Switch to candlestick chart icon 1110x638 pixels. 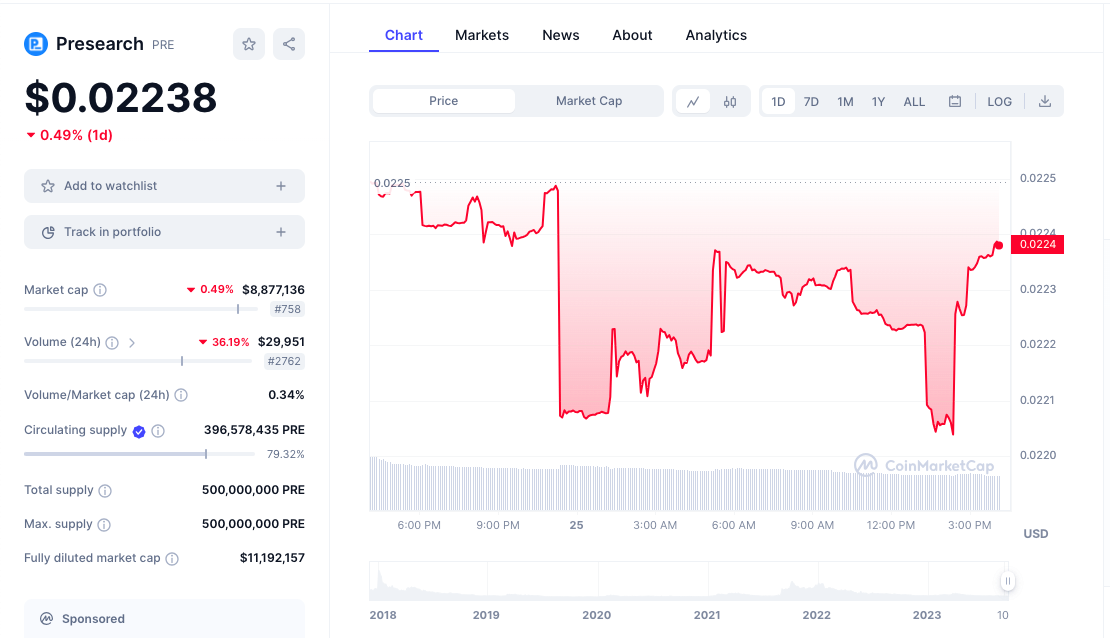tap(730, 101)
